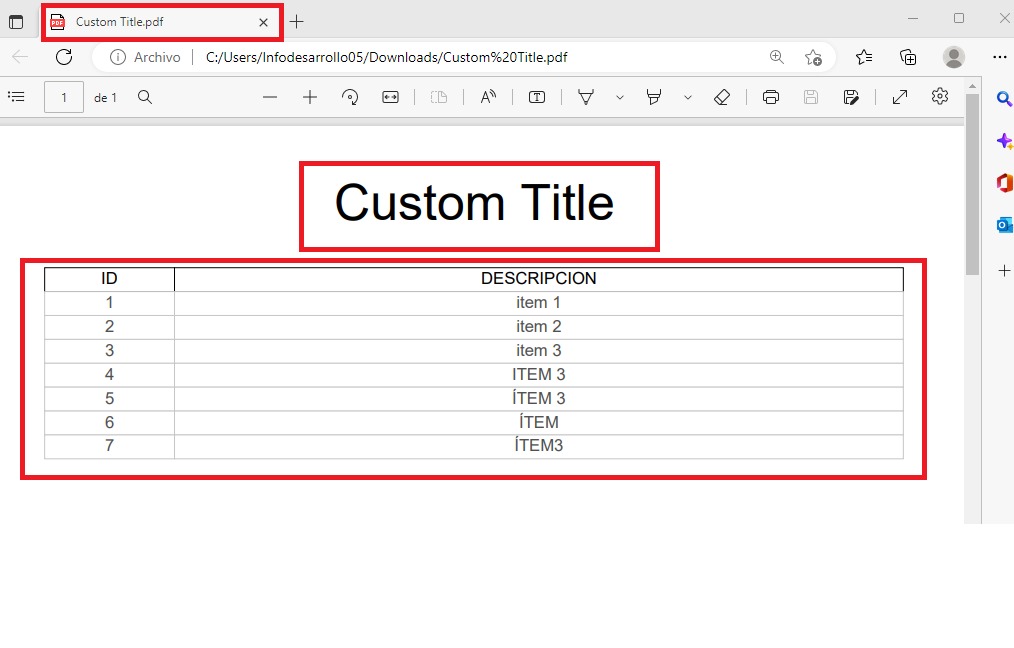Select the Custom Title.pdf tab

[162, 22]
